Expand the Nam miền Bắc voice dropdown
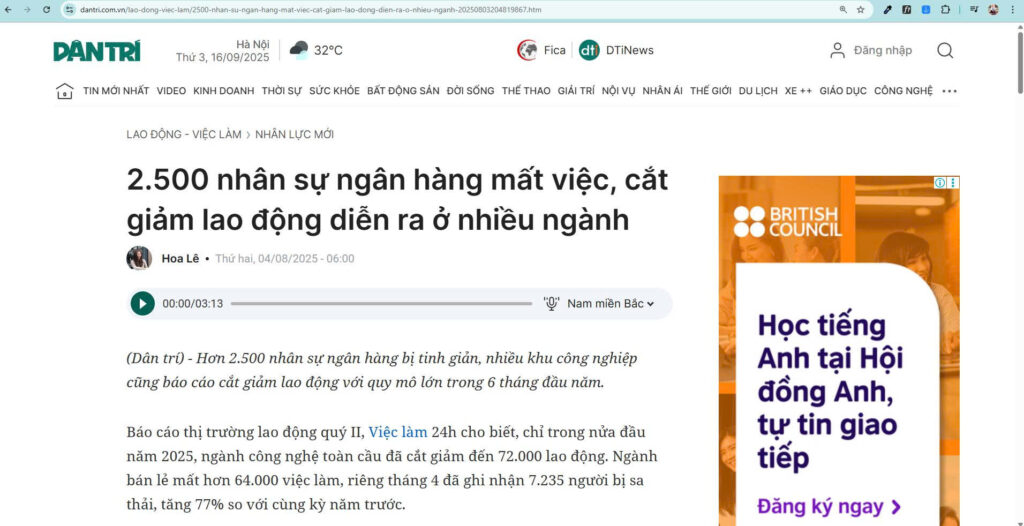The image size is (1024, 526). (x=610, y=303)
